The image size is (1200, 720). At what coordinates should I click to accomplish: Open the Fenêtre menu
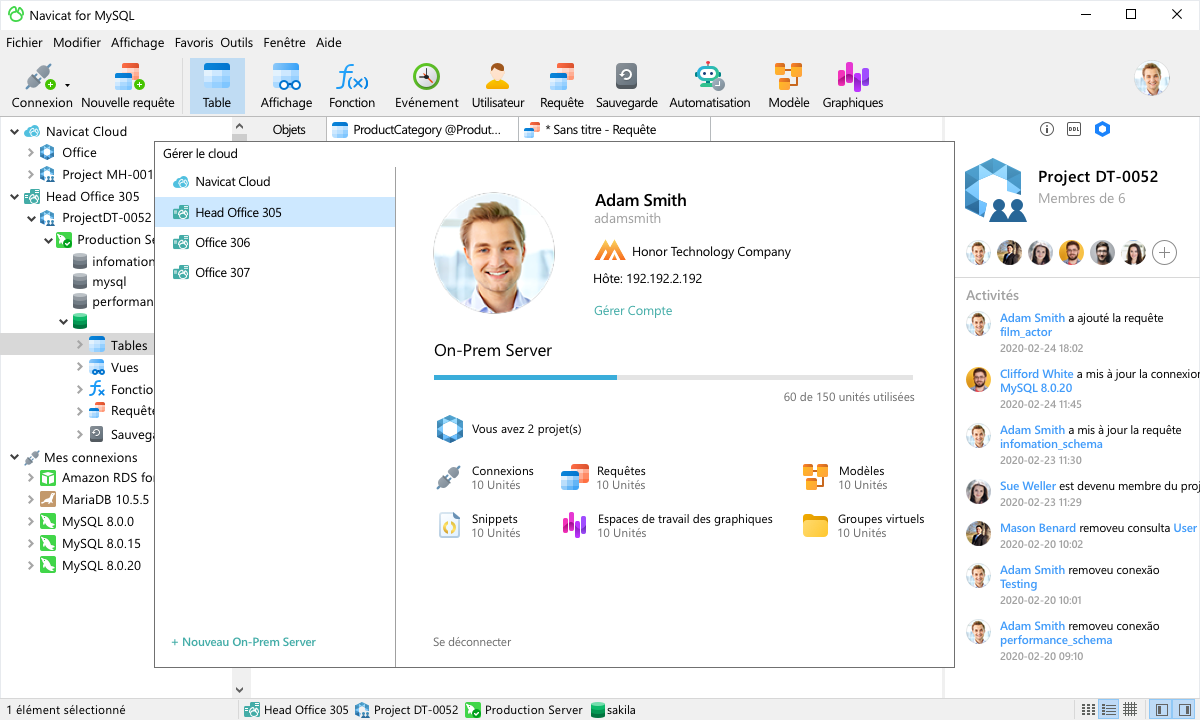(285, 43)
